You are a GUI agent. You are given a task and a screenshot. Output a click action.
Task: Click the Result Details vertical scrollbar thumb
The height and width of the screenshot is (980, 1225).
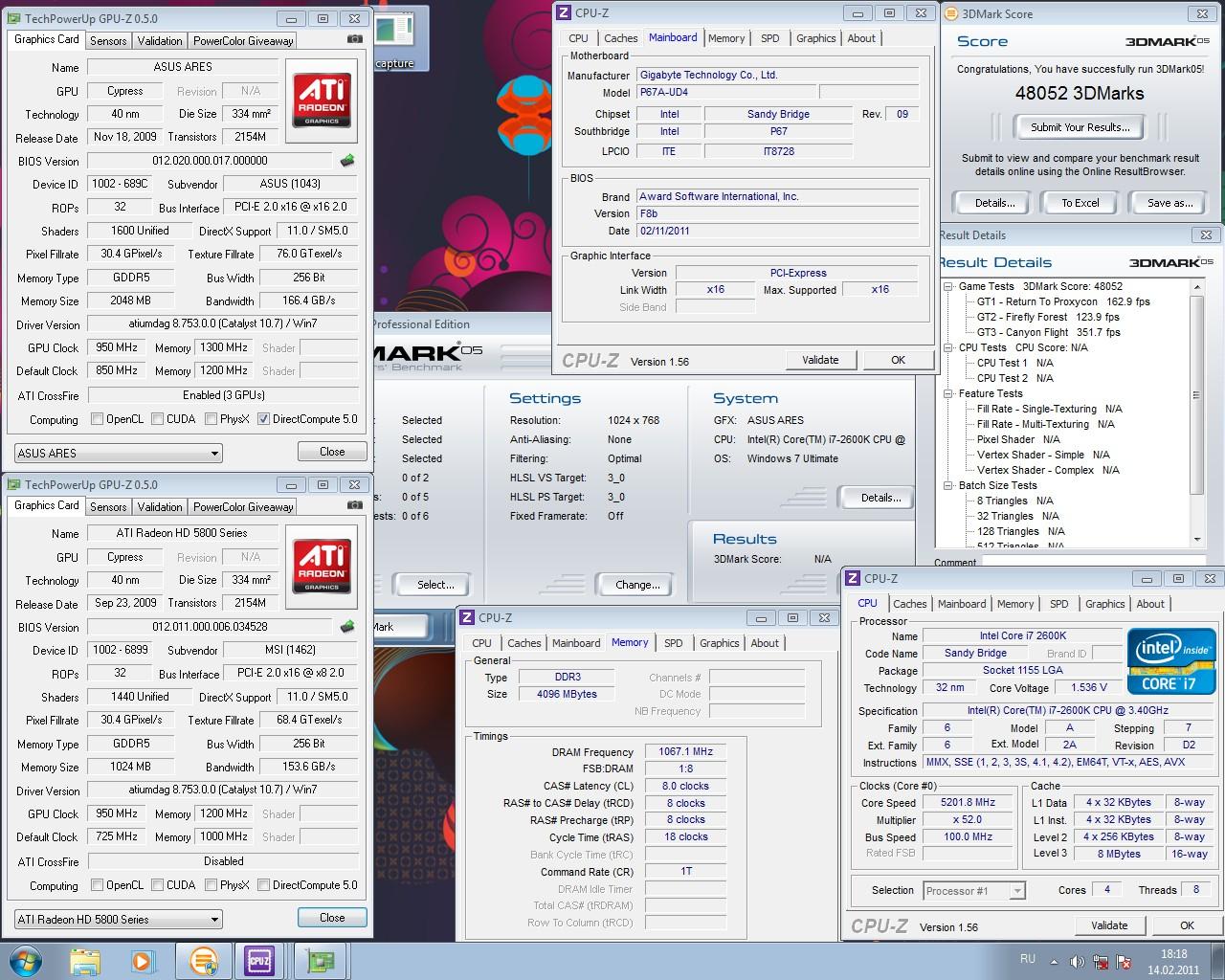tap(1197, 395)
